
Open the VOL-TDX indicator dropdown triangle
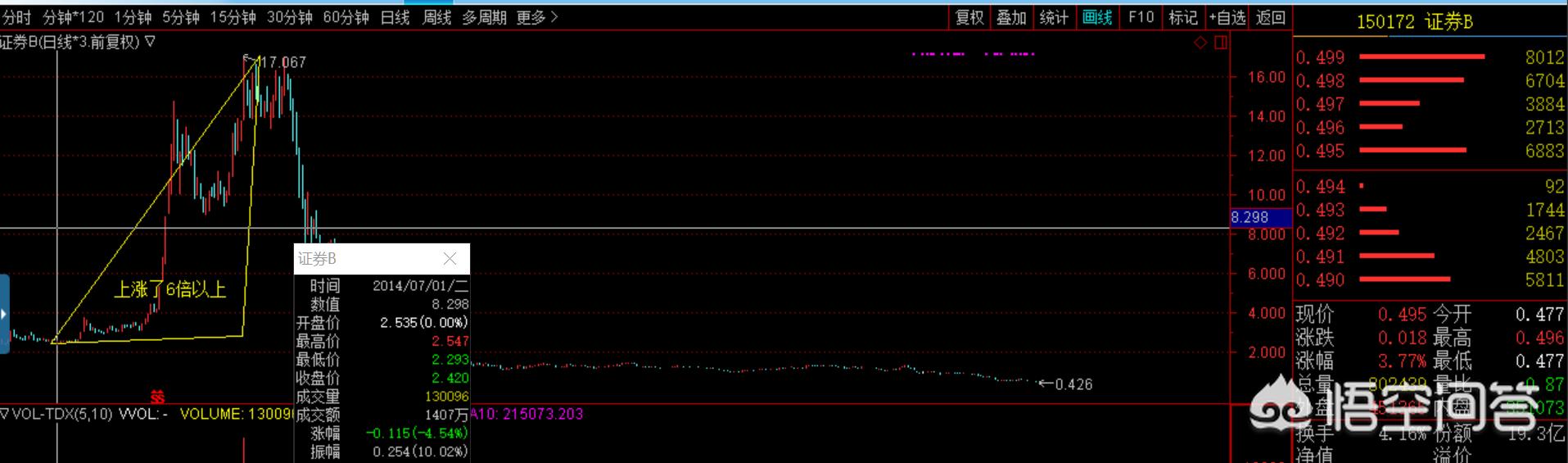4,414
